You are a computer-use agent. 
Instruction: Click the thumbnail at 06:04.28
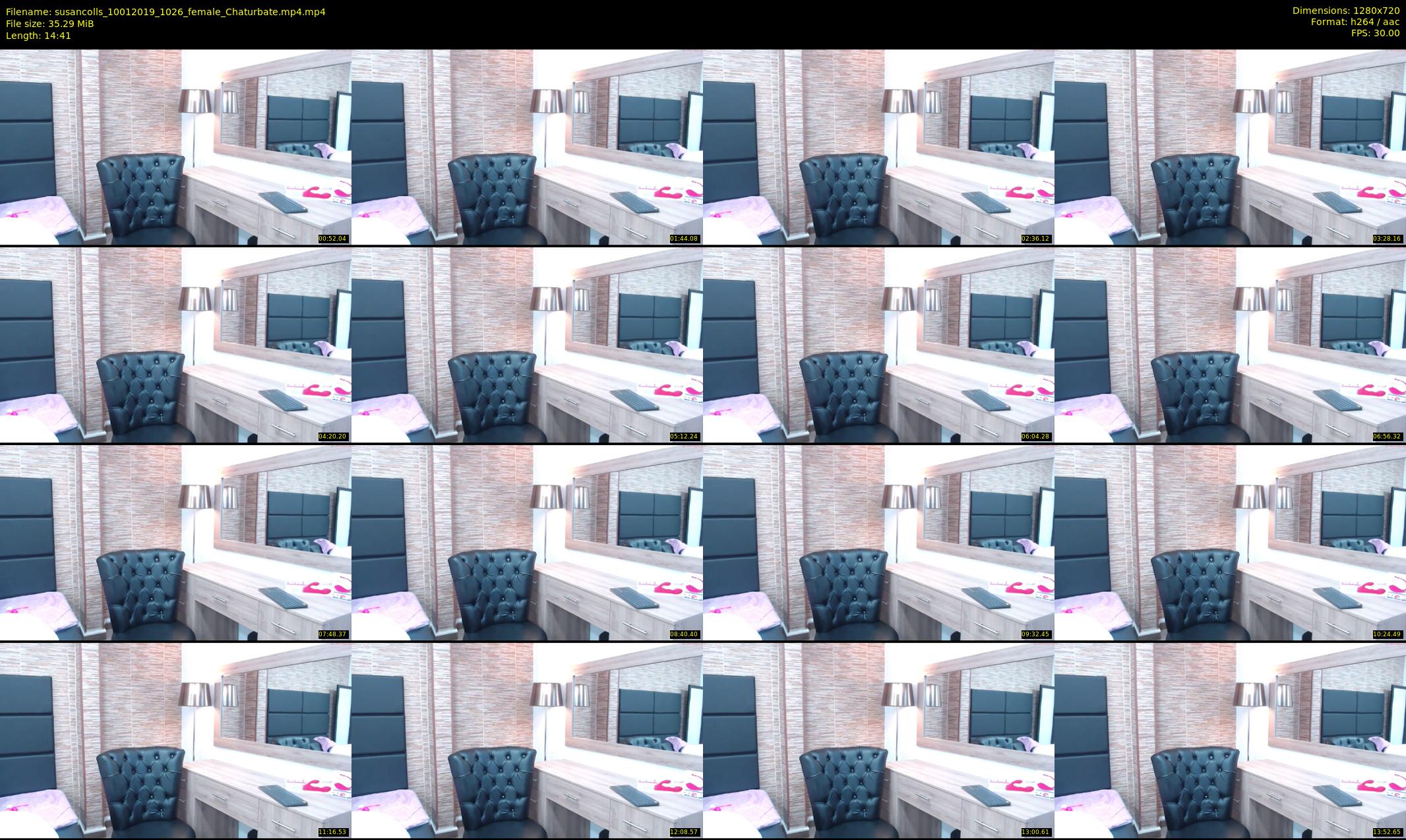coord(878,345)
